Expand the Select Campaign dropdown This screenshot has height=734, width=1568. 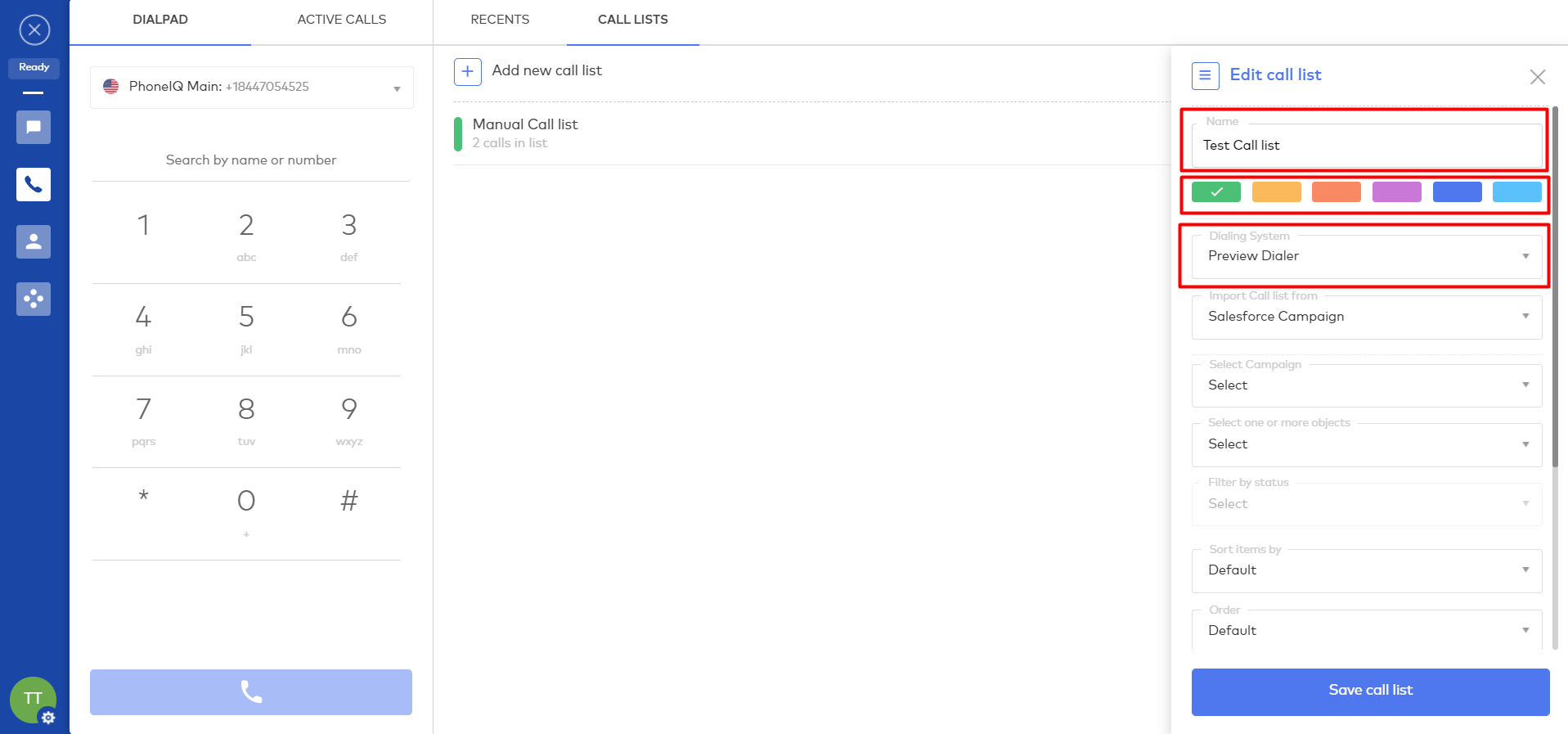tap(1366, 385)
